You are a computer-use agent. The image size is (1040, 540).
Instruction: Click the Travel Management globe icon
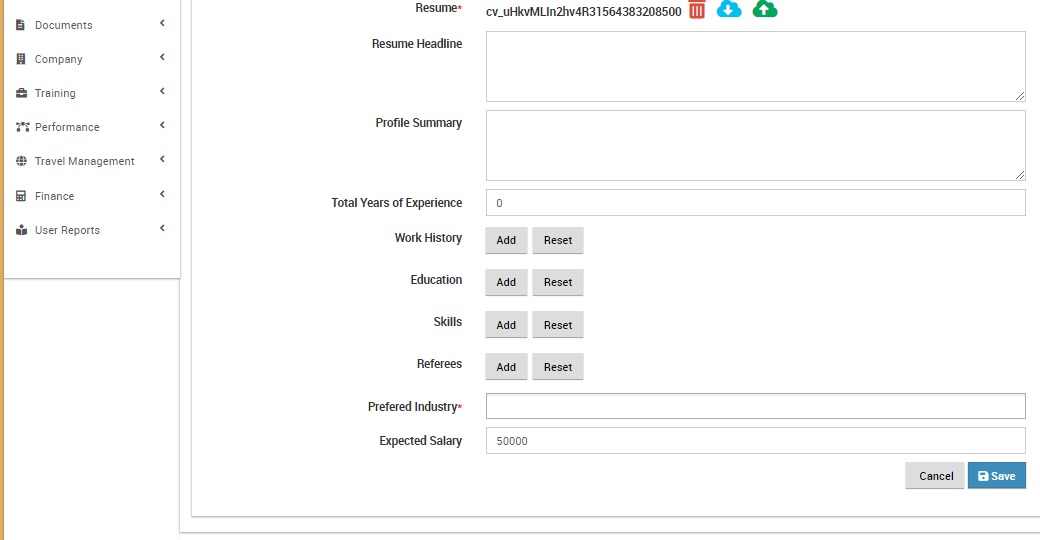click(21, 161)
